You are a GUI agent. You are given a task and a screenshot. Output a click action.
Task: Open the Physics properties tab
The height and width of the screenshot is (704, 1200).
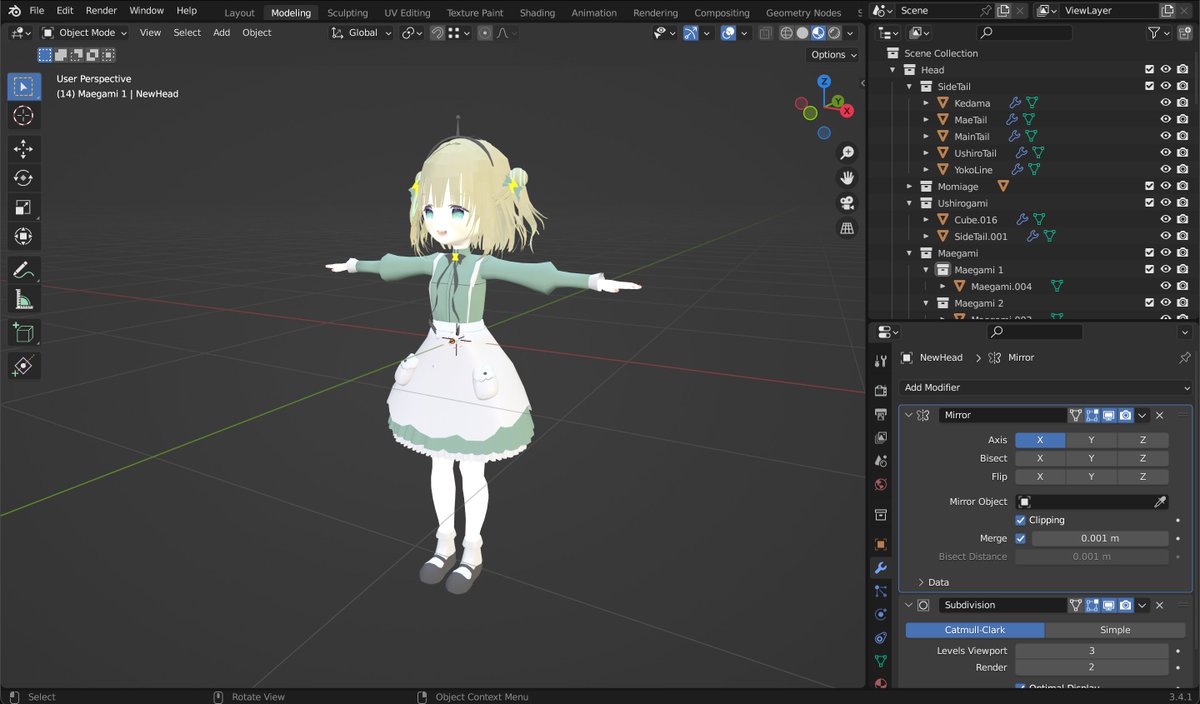point(881,614)
